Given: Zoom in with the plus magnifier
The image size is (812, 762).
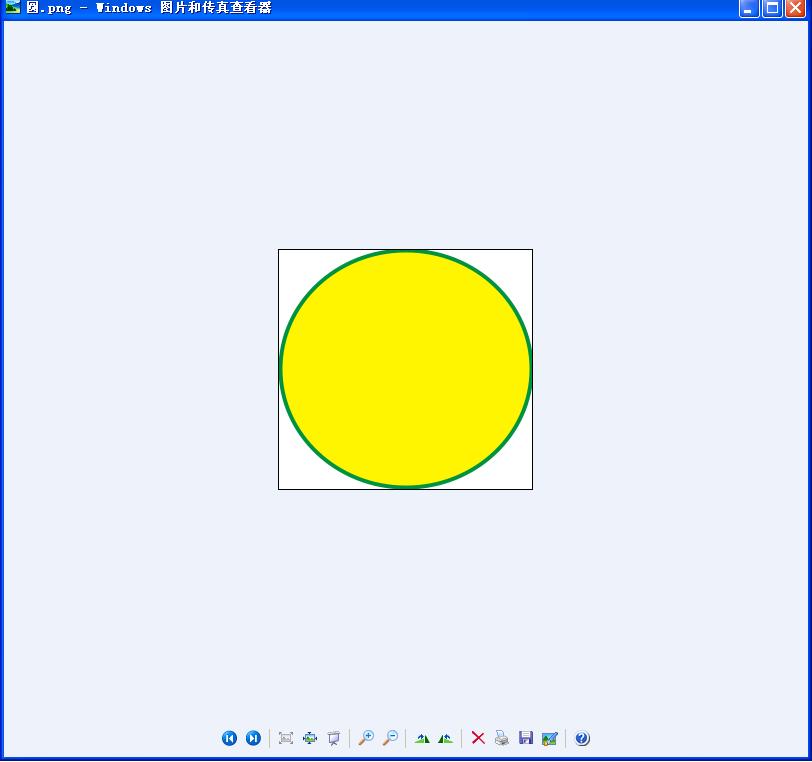Looking at the screenshot, I should click(x=366, y=738).
